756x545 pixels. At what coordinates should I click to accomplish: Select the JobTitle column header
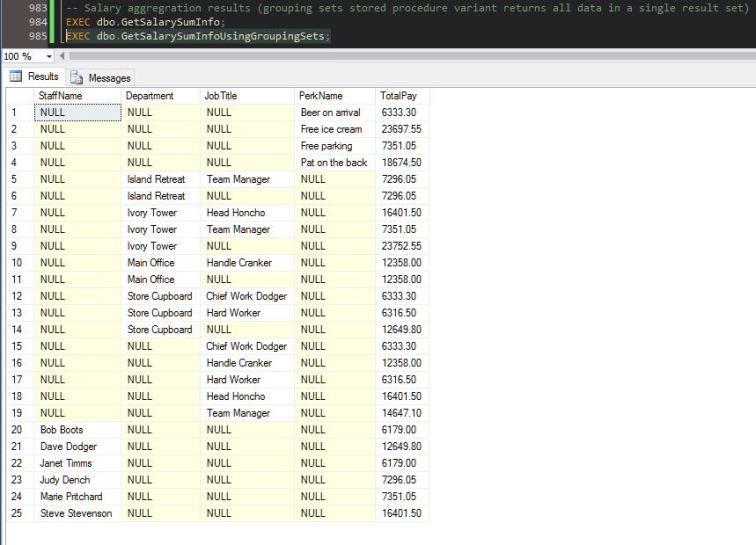(247, 95)
